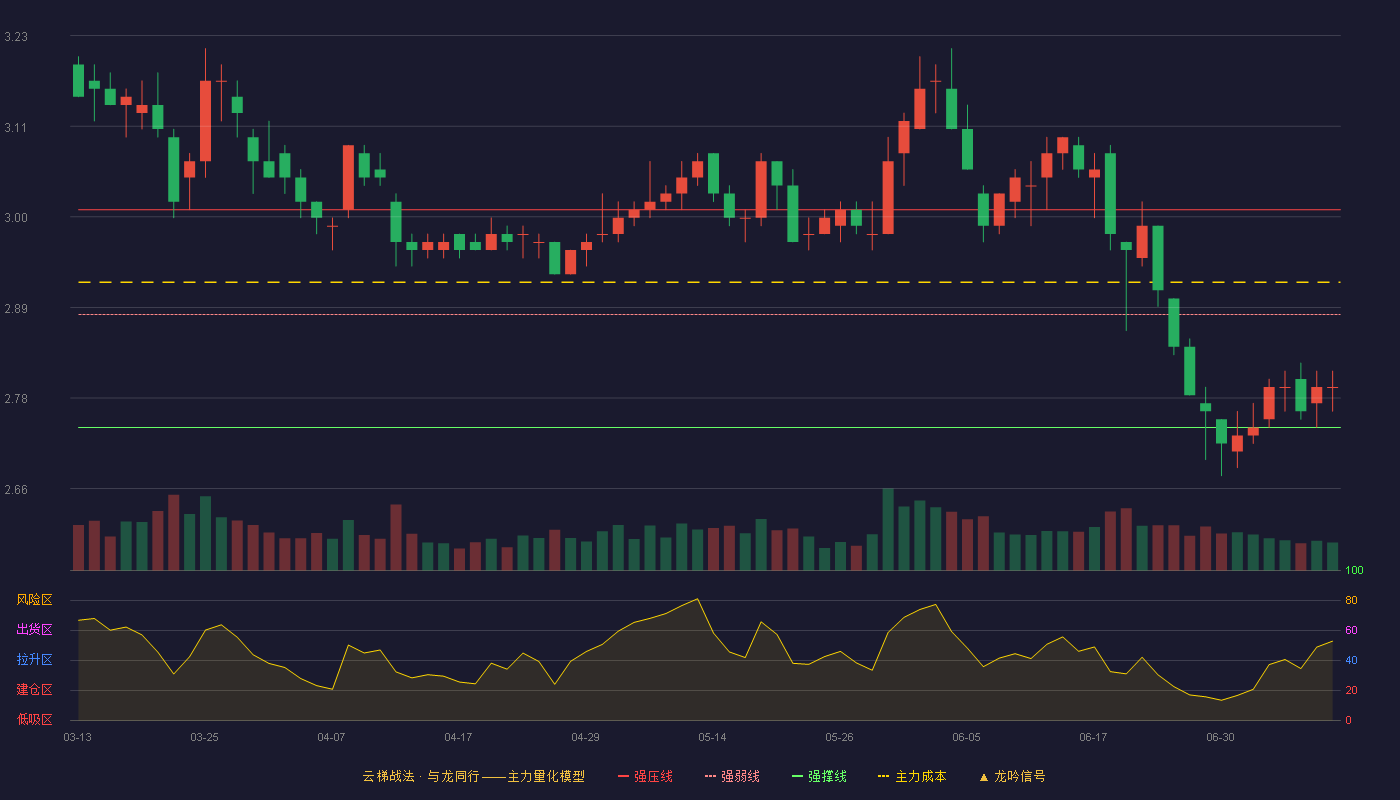Image resolution: width=1400 pixels, height=800 pixels.
Task: Click the yellow dashed 主力成本 line
Action: point(709,282)
